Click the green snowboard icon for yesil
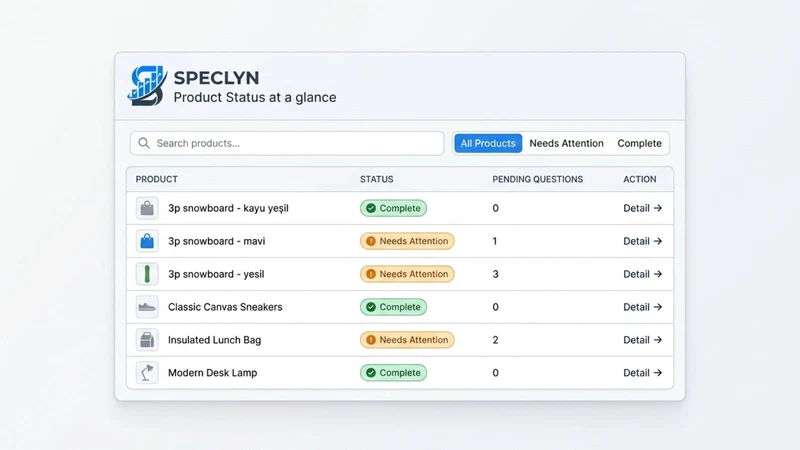 [147, 274]
